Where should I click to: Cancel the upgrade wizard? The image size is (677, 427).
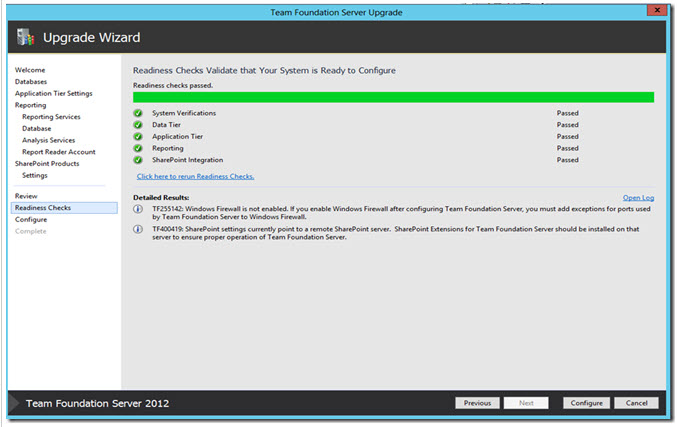[x=636, y=403]
